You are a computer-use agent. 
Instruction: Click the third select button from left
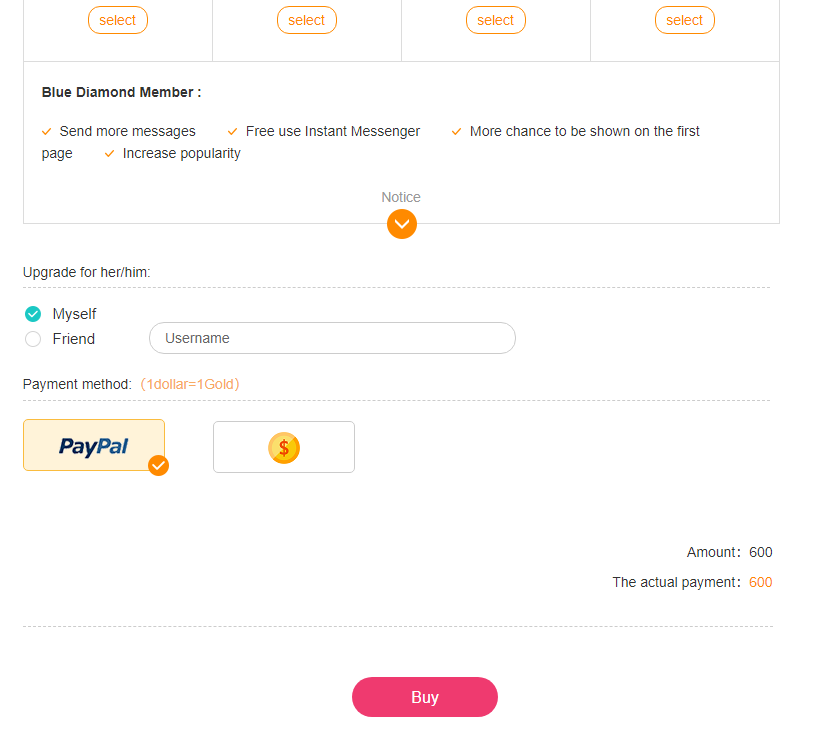pos(496,20)
